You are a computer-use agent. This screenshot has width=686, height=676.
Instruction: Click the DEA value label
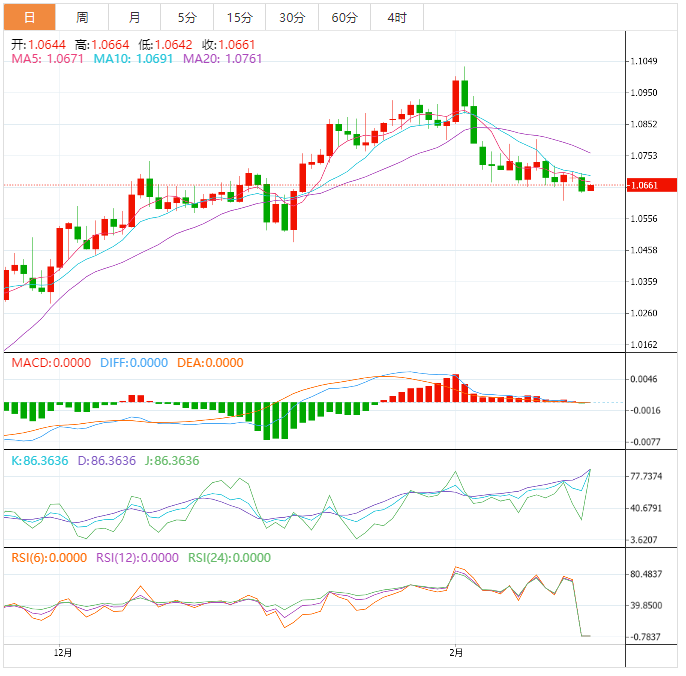coord(209,363)
